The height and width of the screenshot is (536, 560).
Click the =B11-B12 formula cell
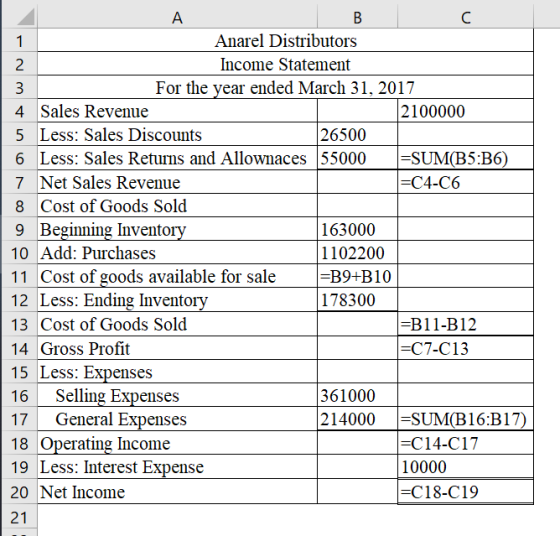pyautogui.click(x=465, y=324)
